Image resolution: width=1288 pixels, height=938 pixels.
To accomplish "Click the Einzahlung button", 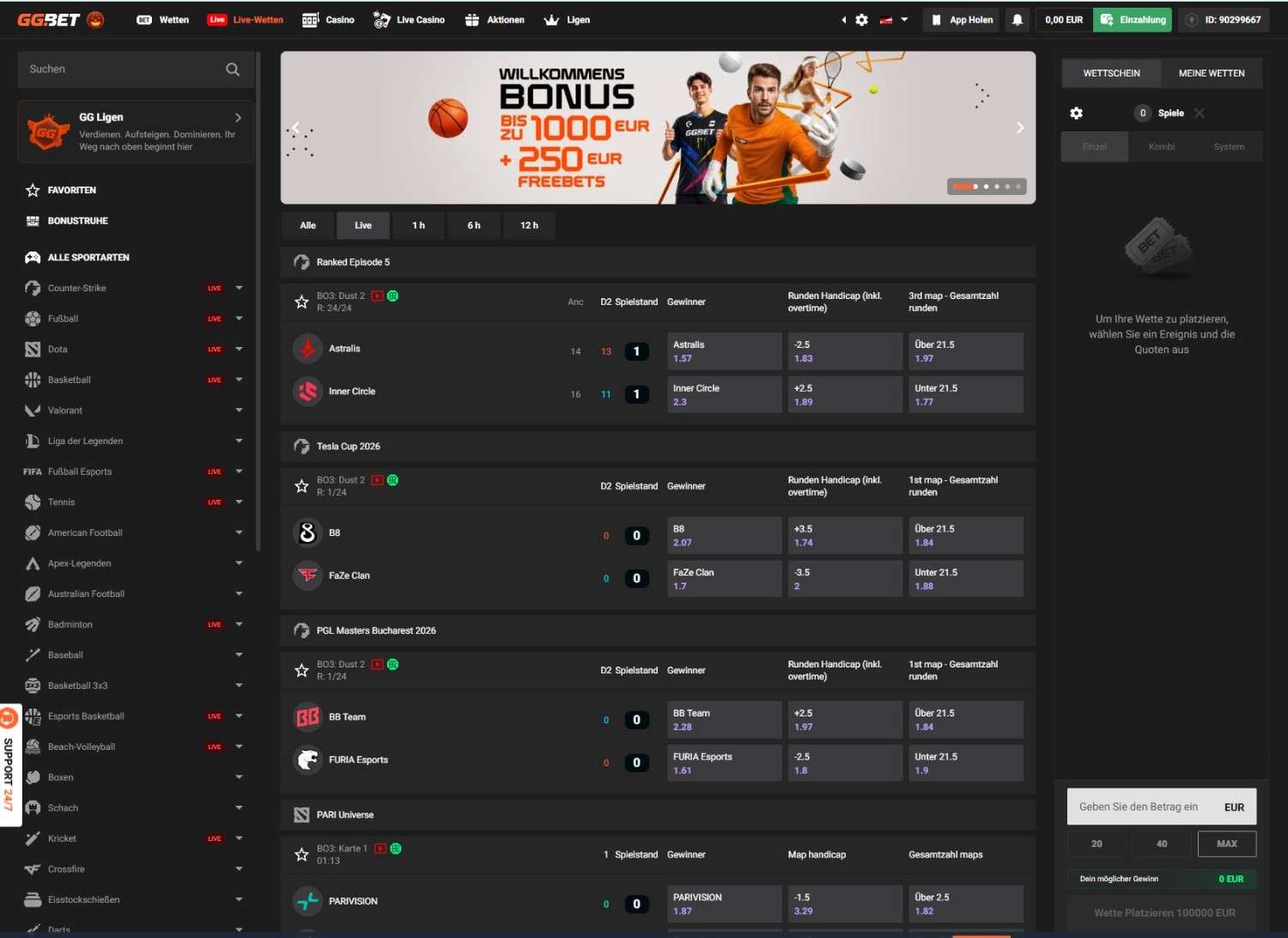I will pyautogui.click(x=1133, y=20).
